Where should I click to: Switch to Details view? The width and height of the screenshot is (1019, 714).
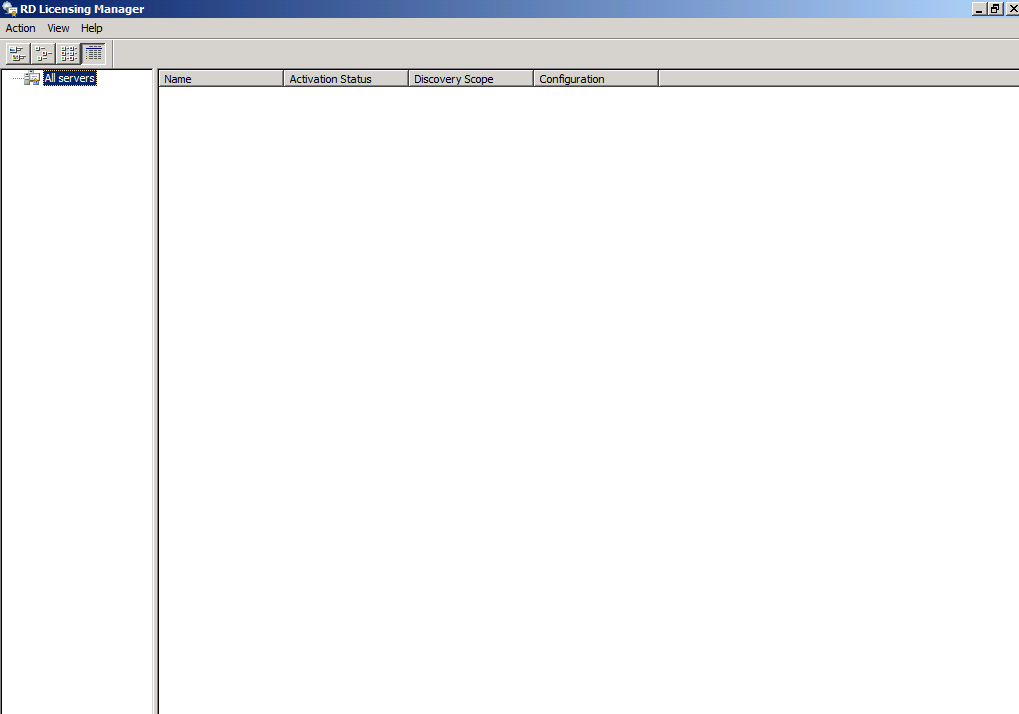(x=94, y=53)
